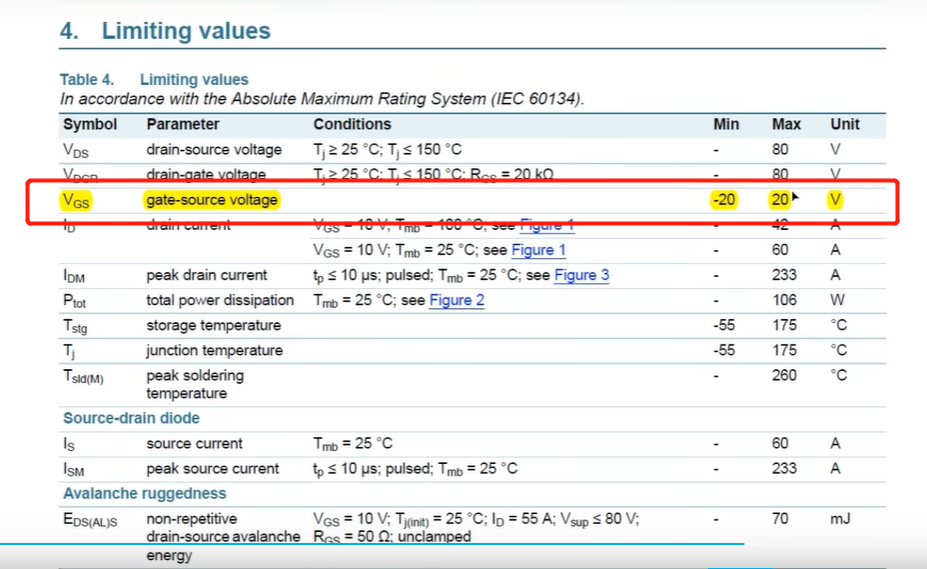Open the Figure 1 link in the Tmb = 100 °C row
The width and height of the screenshot is (927, 569).
547,225
